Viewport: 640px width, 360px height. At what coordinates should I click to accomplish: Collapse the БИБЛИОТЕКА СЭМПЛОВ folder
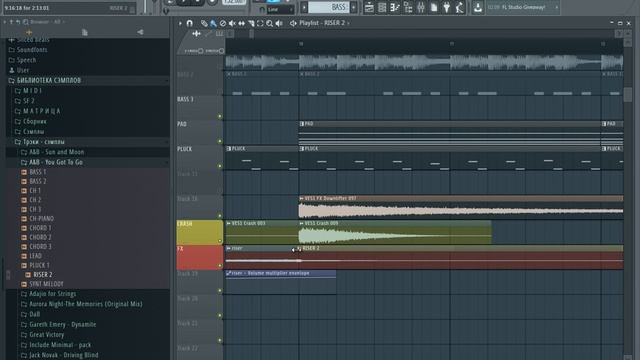49,80
